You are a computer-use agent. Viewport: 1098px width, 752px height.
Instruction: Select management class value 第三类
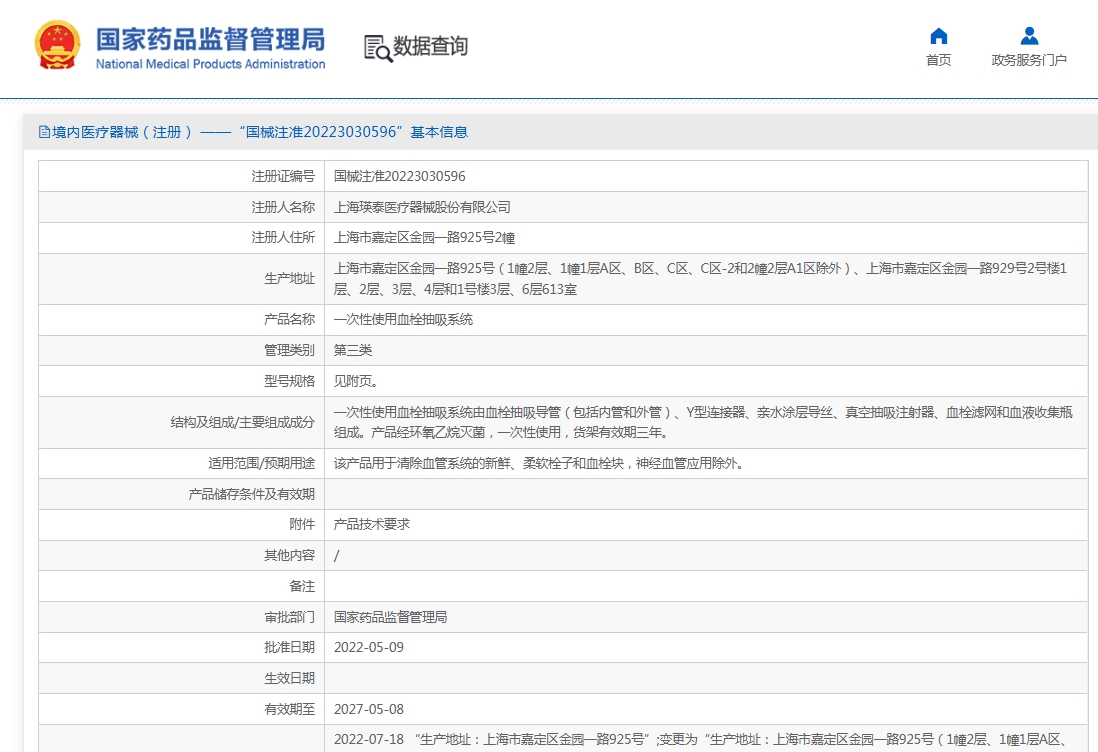tap(353, 350)
